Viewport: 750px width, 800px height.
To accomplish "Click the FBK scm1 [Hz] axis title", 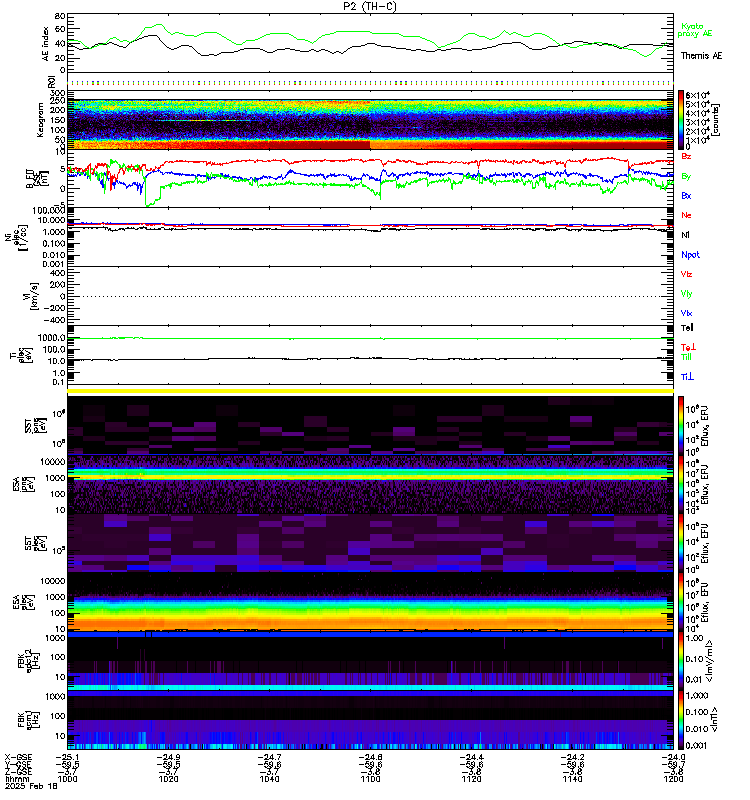I will click(29, 719).
